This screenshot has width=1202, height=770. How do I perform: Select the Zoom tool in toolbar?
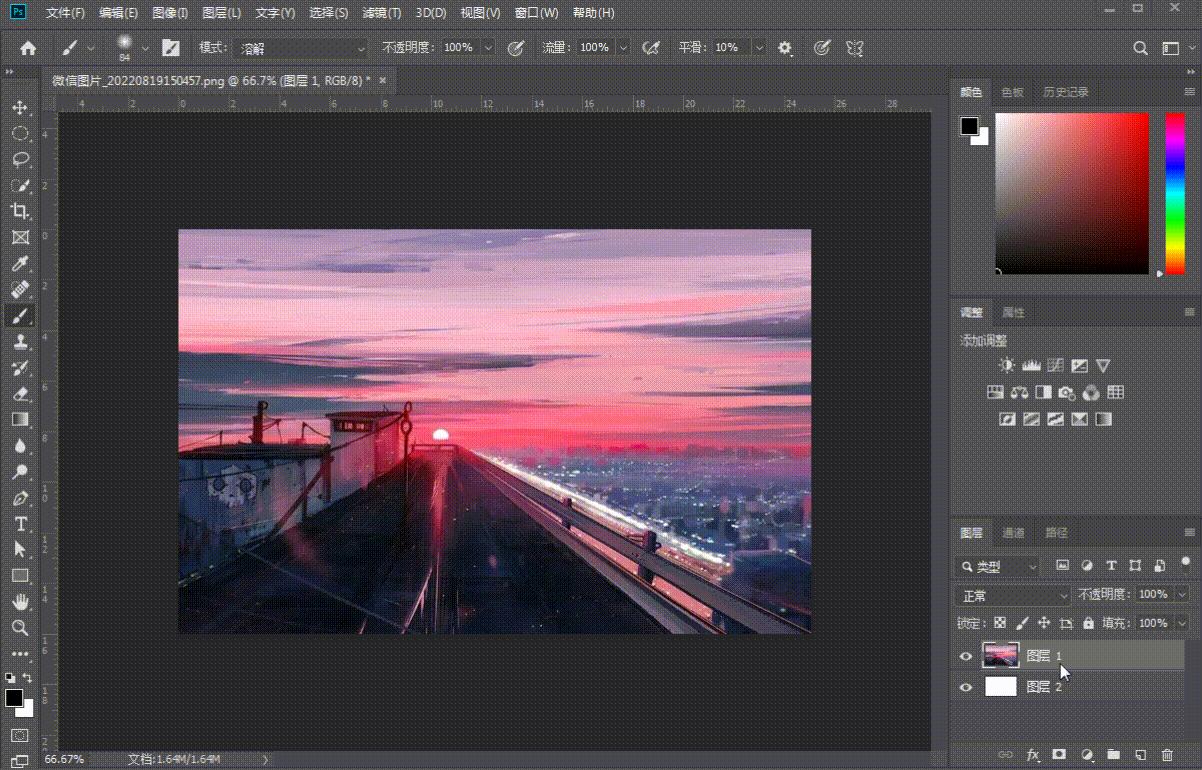point(19,628)
